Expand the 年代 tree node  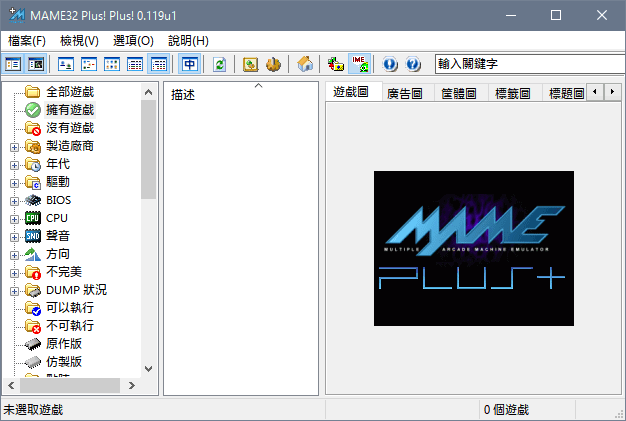(x=14, y=164)
